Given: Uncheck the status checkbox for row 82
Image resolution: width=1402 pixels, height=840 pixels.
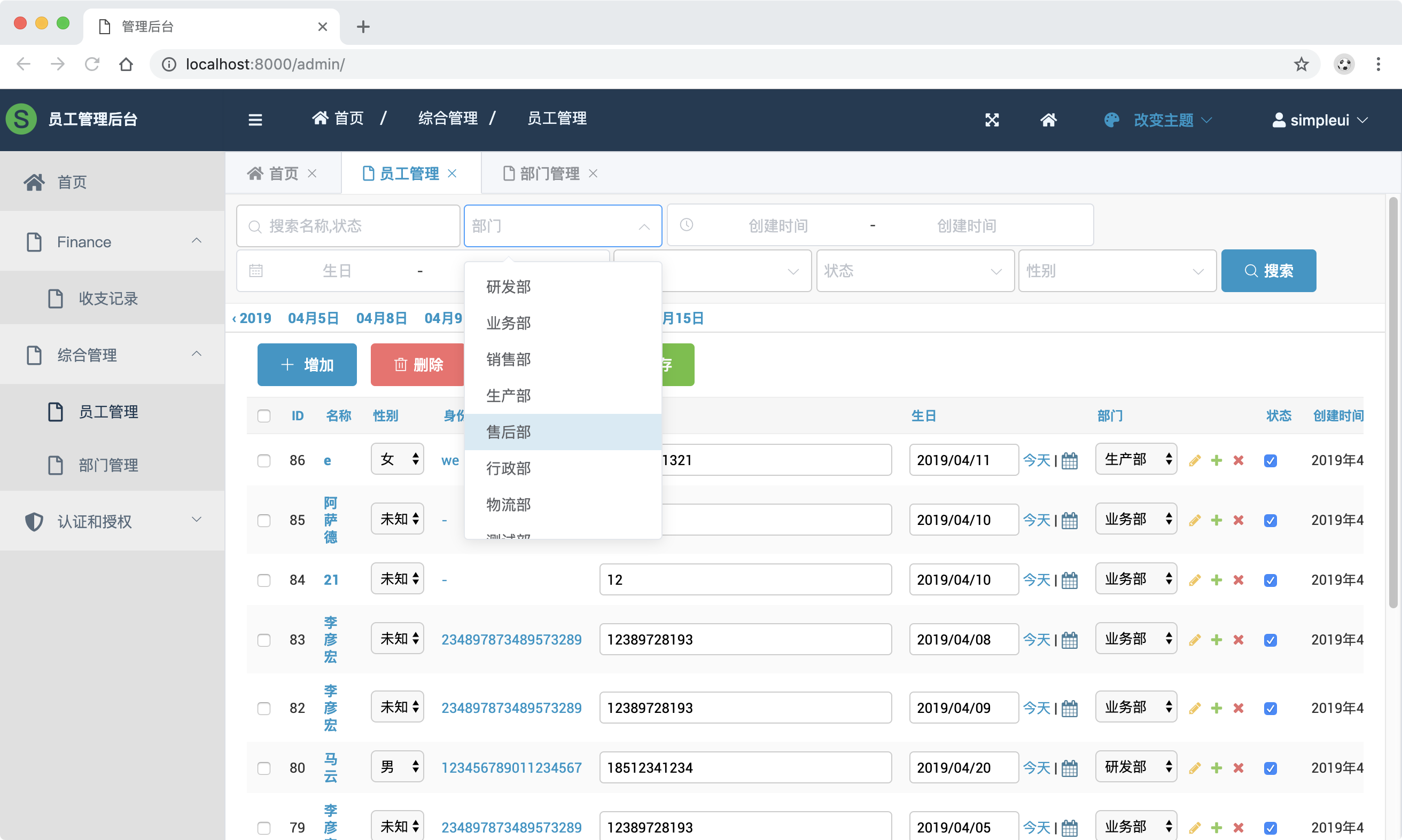Looking at the screenshot, I should 1270,708.
